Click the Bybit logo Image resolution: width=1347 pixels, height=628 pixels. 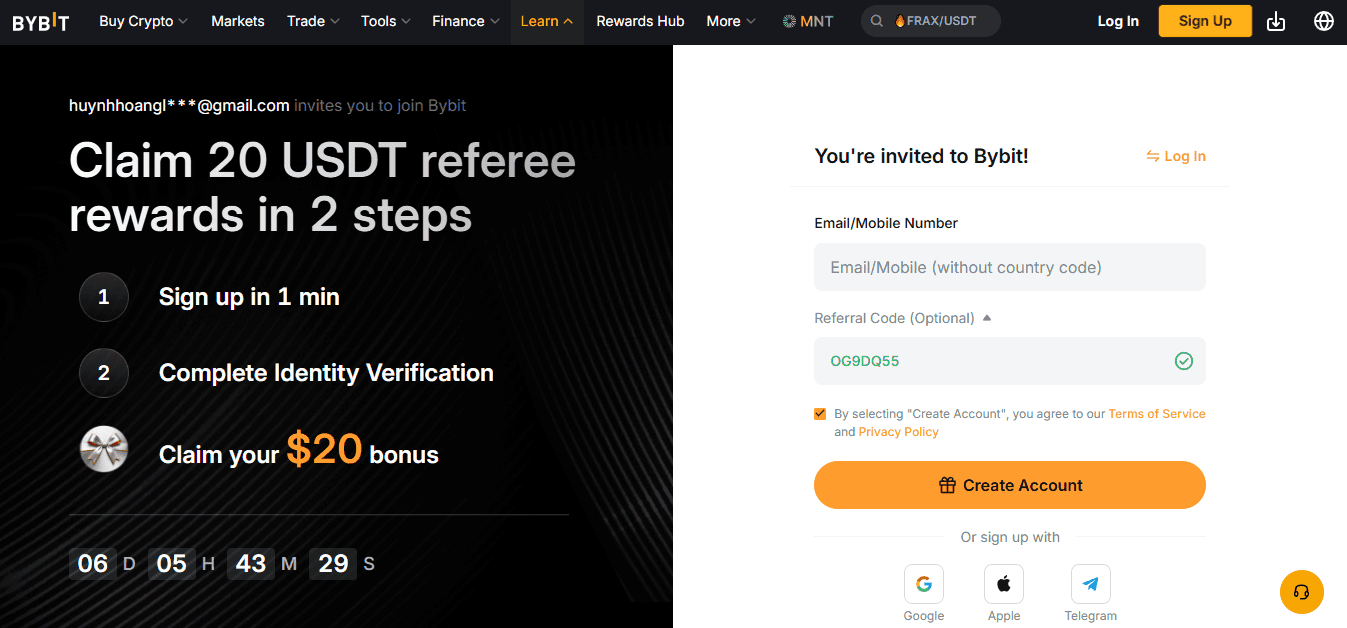40,20
